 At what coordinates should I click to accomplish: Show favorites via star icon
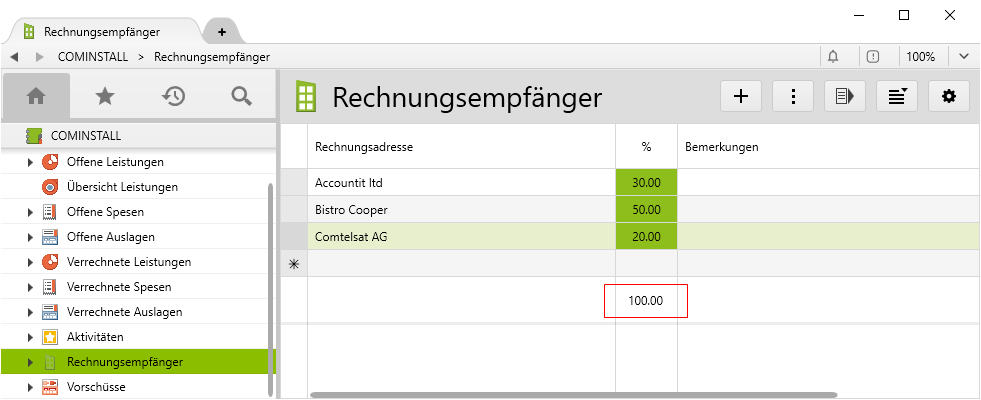pos(104,96)
